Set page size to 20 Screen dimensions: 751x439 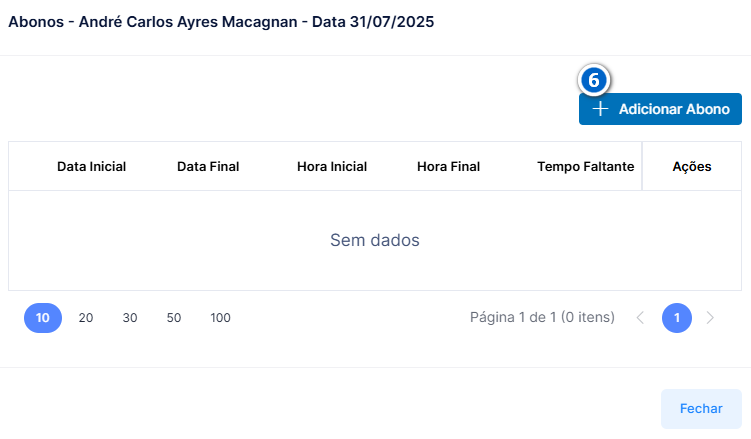pos(86,318)
